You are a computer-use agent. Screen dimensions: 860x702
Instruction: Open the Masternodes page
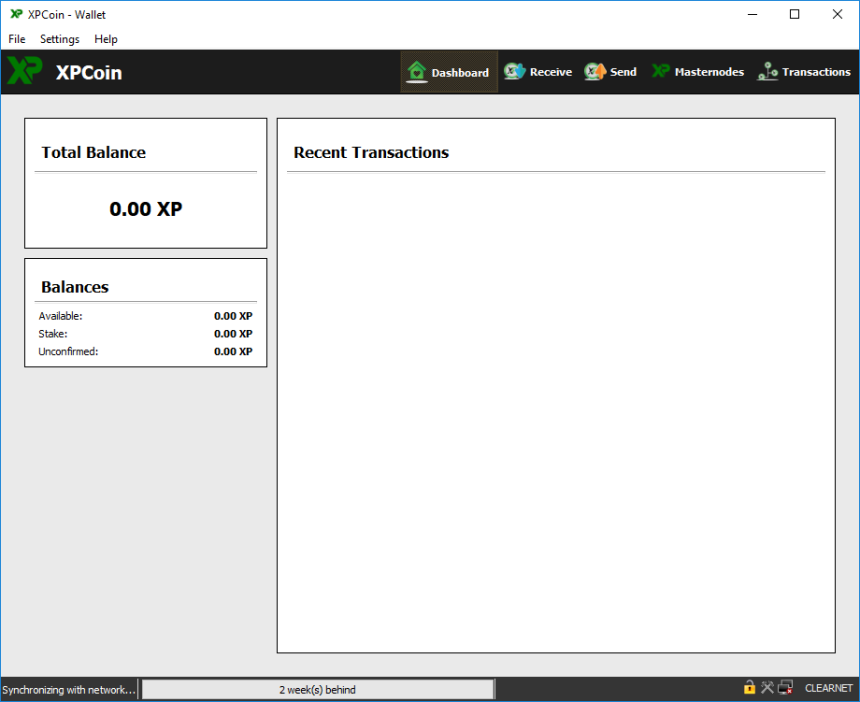coord(698,72)
